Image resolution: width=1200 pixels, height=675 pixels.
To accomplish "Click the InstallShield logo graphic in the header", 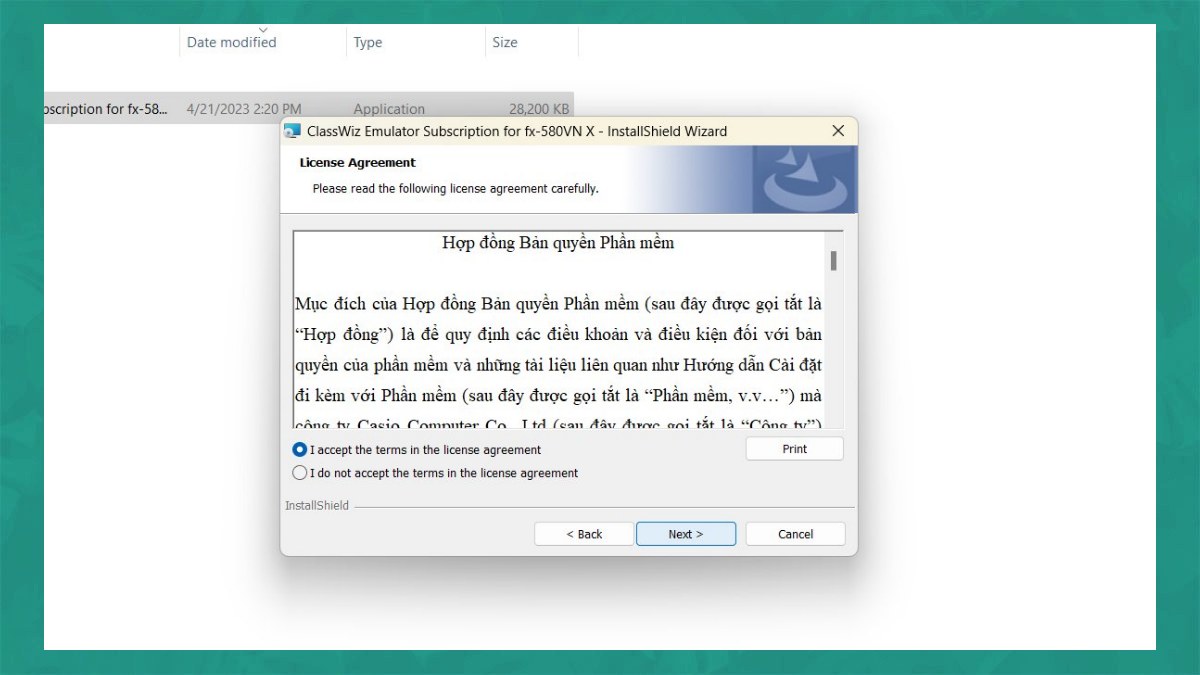I will pos(804,179).
